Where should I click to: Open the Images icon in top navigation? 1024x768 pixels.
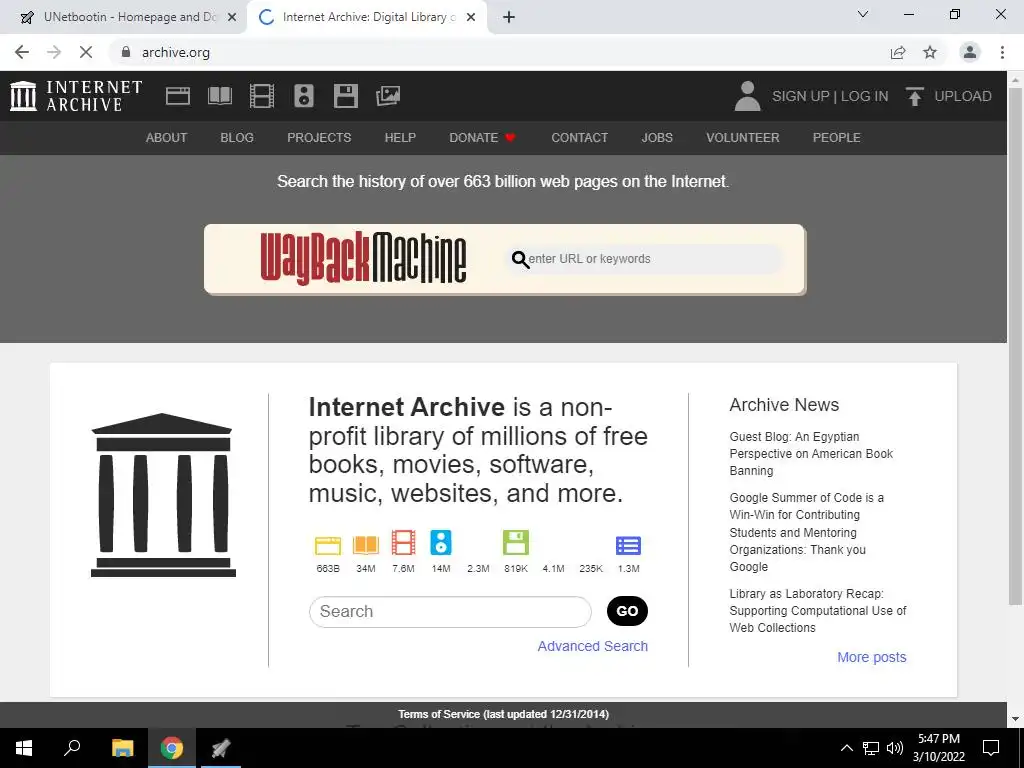tap(388, 96)
